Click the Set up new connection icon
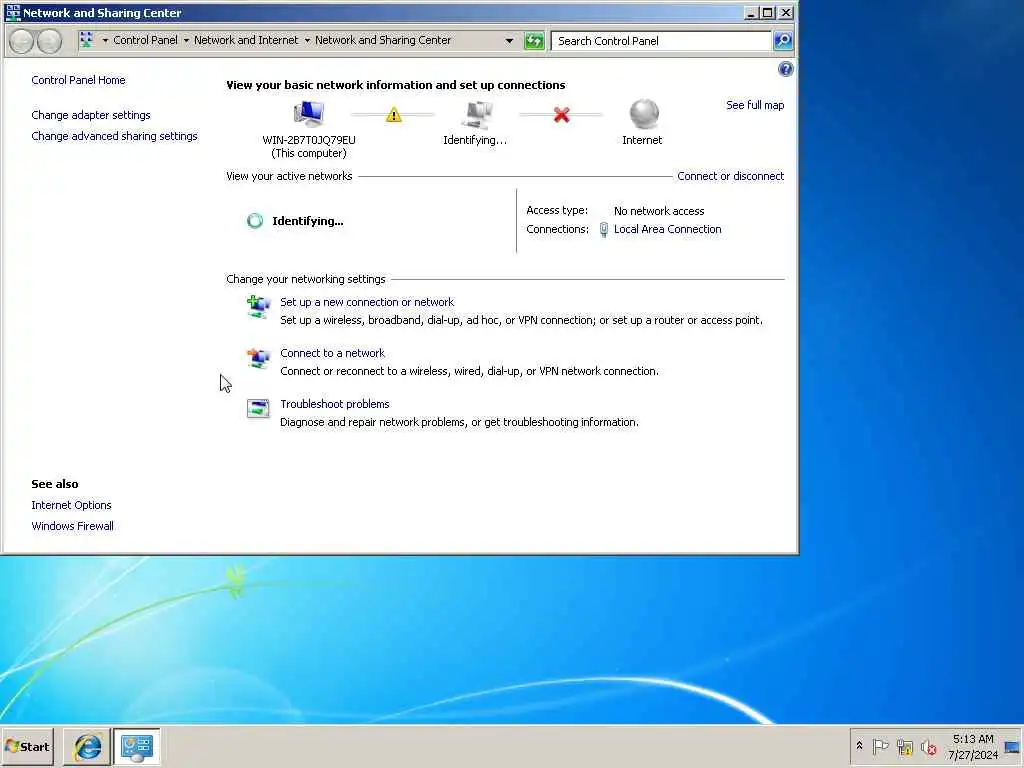This screenshot has width=1024, height=768. pyautogui.click(x=258, y=307)
